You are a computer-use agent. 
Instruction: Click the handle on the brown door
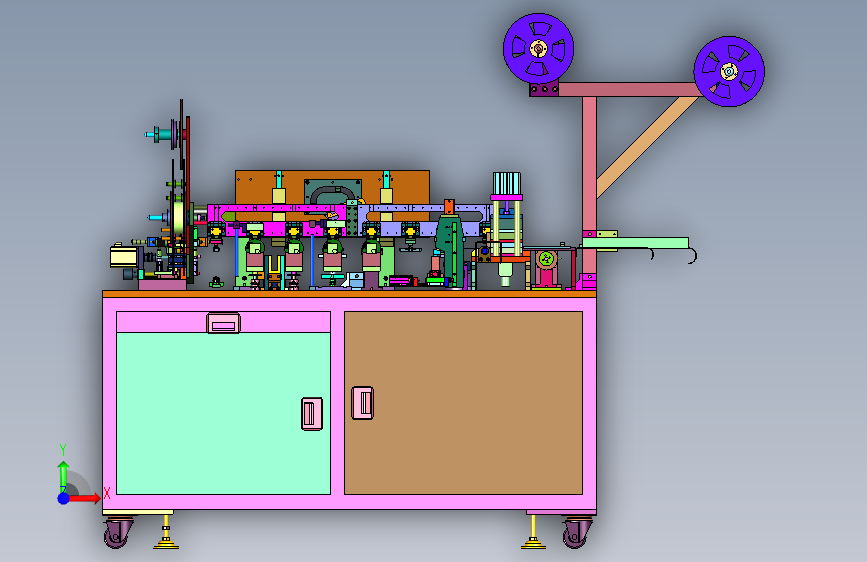tap(363, 403)
